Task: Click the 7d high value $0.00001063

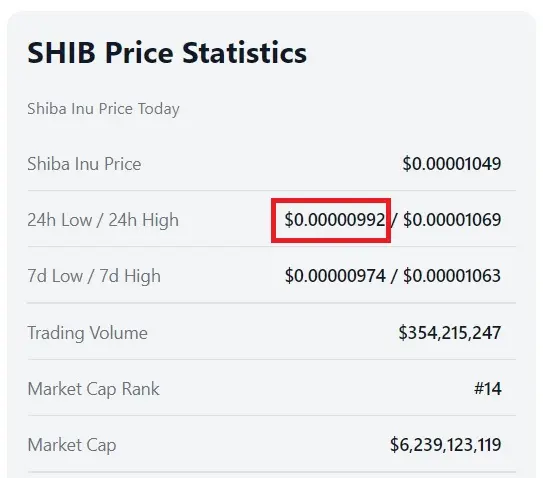Action: tap(452, 276)
